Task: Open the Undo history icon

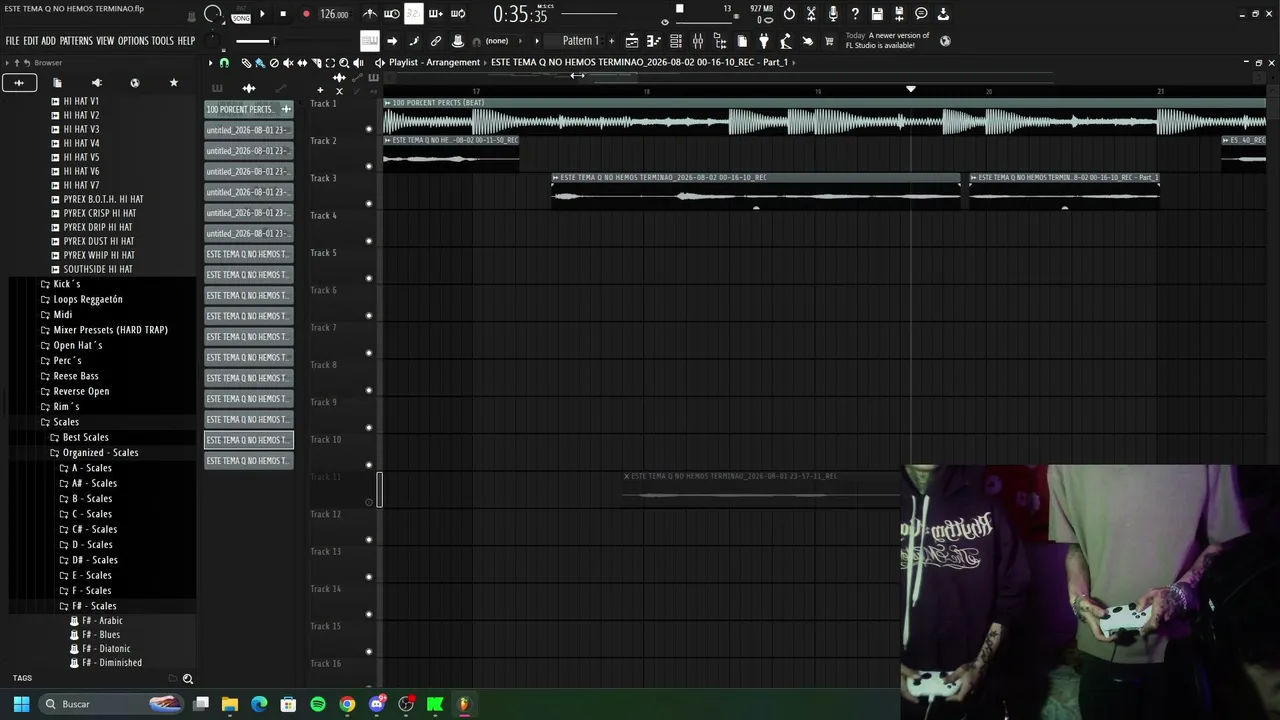Action: pos(789,14)
